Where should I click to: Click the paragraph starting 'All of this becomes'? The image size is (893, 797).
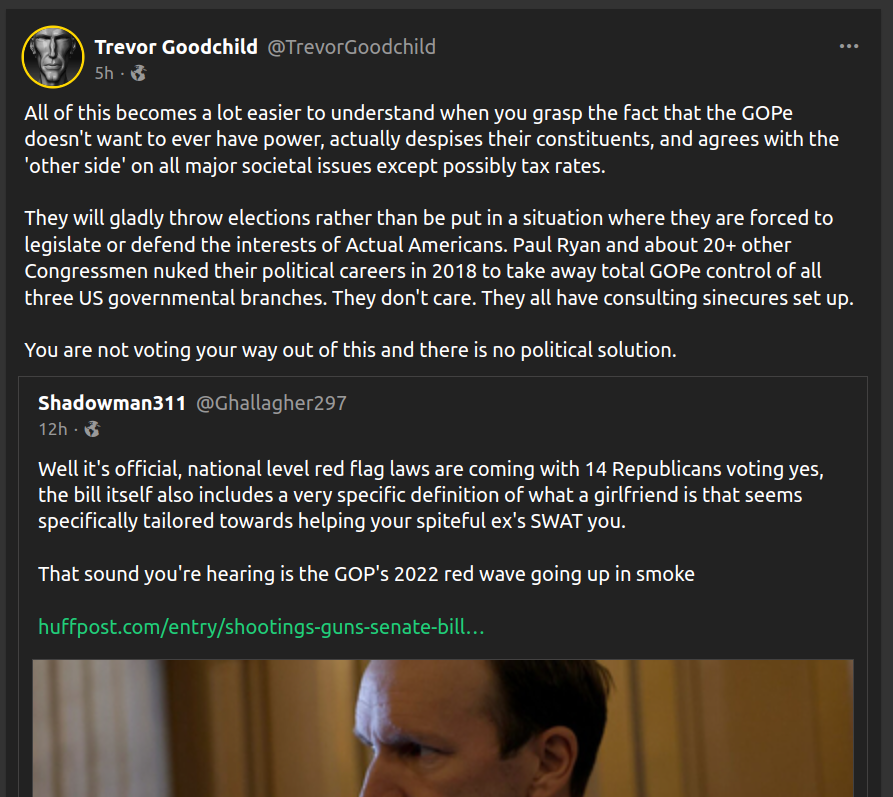pos(431,139)
